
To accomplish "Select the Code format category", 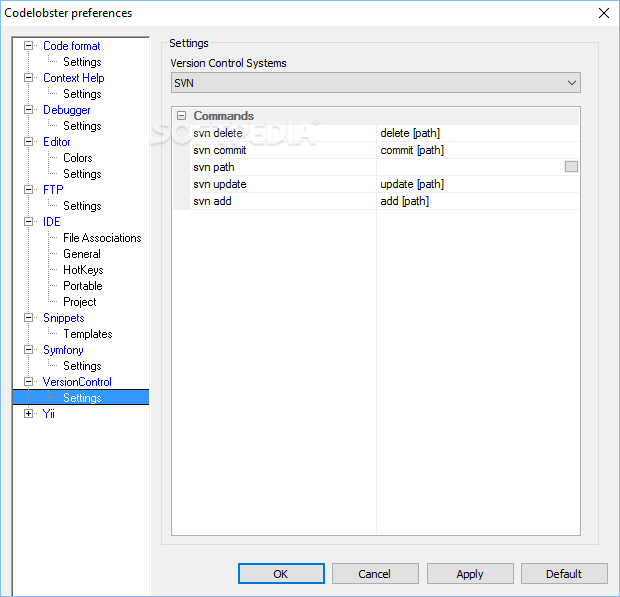I will coord(72,46).
